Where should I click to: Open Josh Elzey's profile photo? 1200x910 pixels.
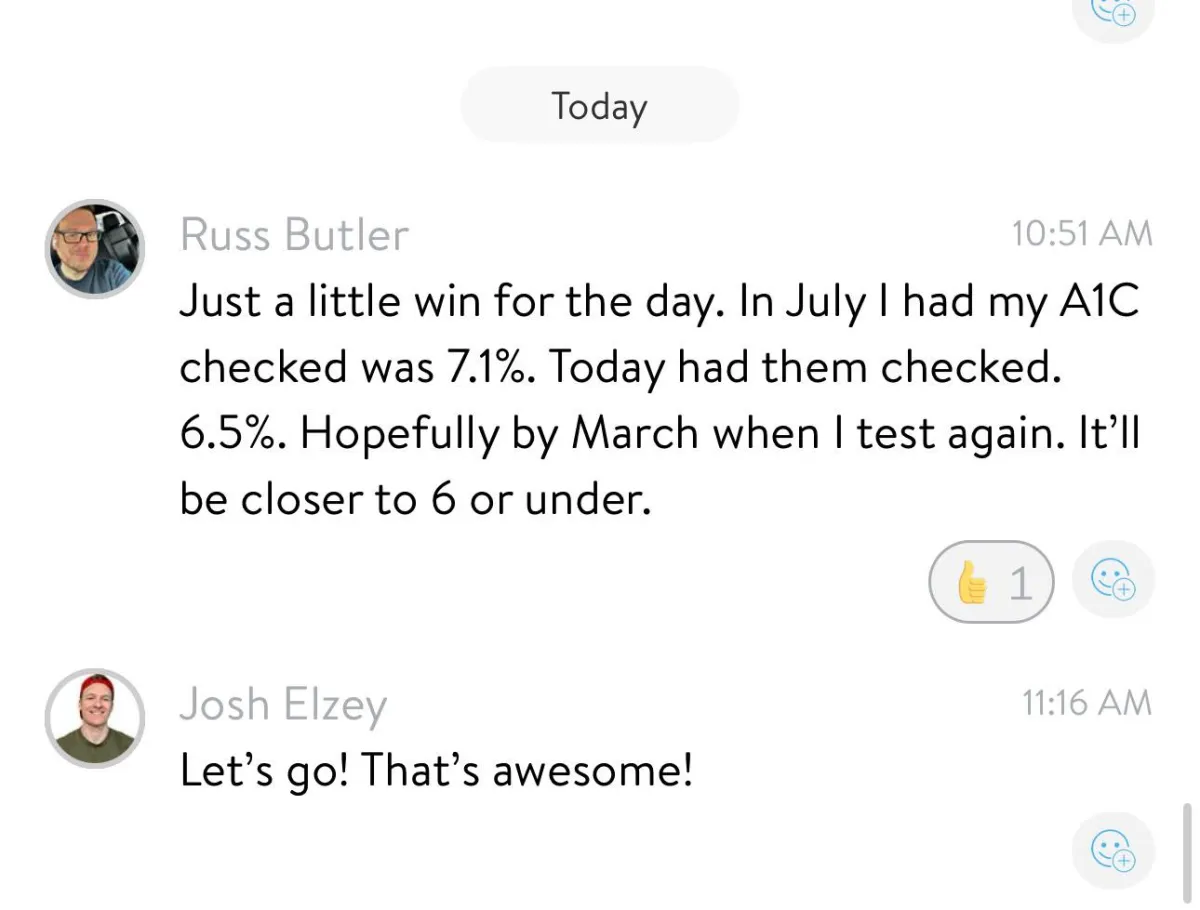(x=96, y=719)
